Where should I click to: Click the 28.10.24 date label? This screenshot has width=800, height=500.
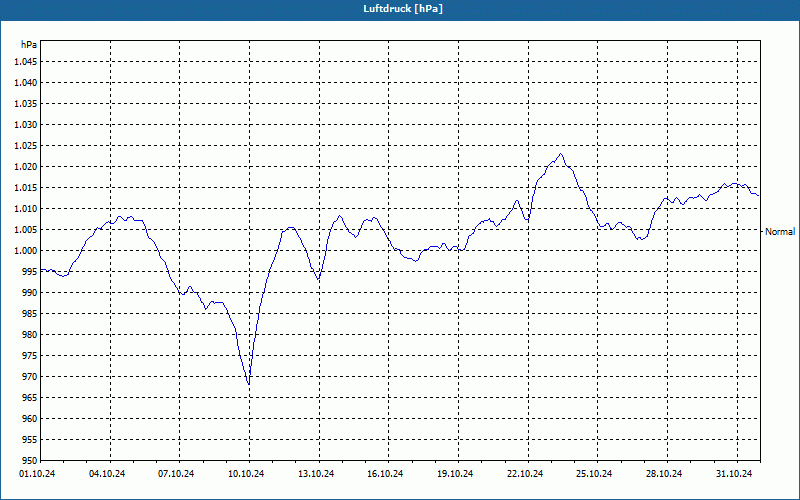[x=664, y=474]
